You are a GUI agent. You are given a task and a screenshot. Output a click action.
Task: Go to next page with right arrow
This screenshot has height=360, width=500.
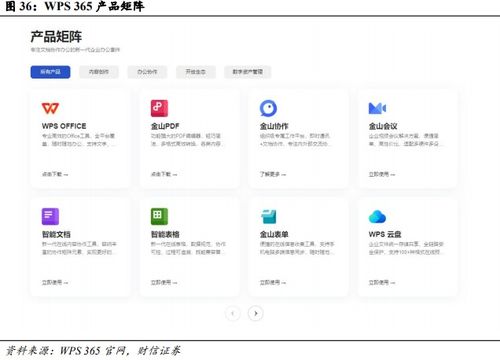point(256,313)
